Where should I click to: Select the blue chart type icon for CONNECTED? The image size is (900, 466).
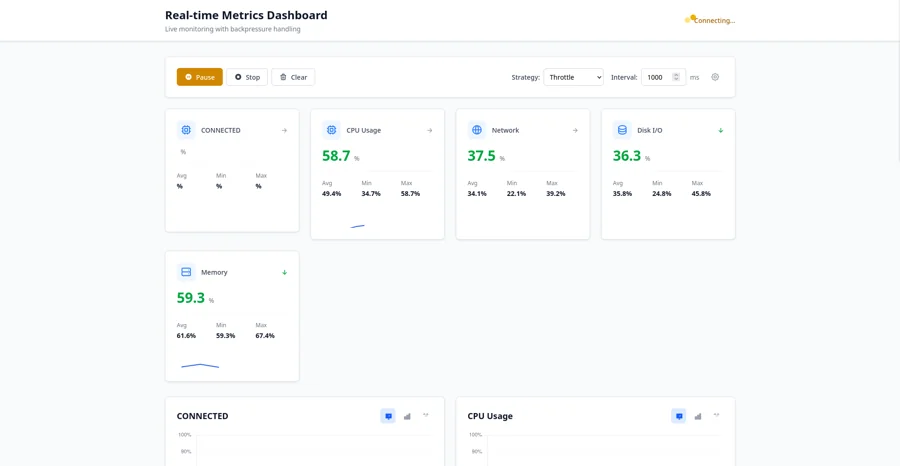pos(388,416)
